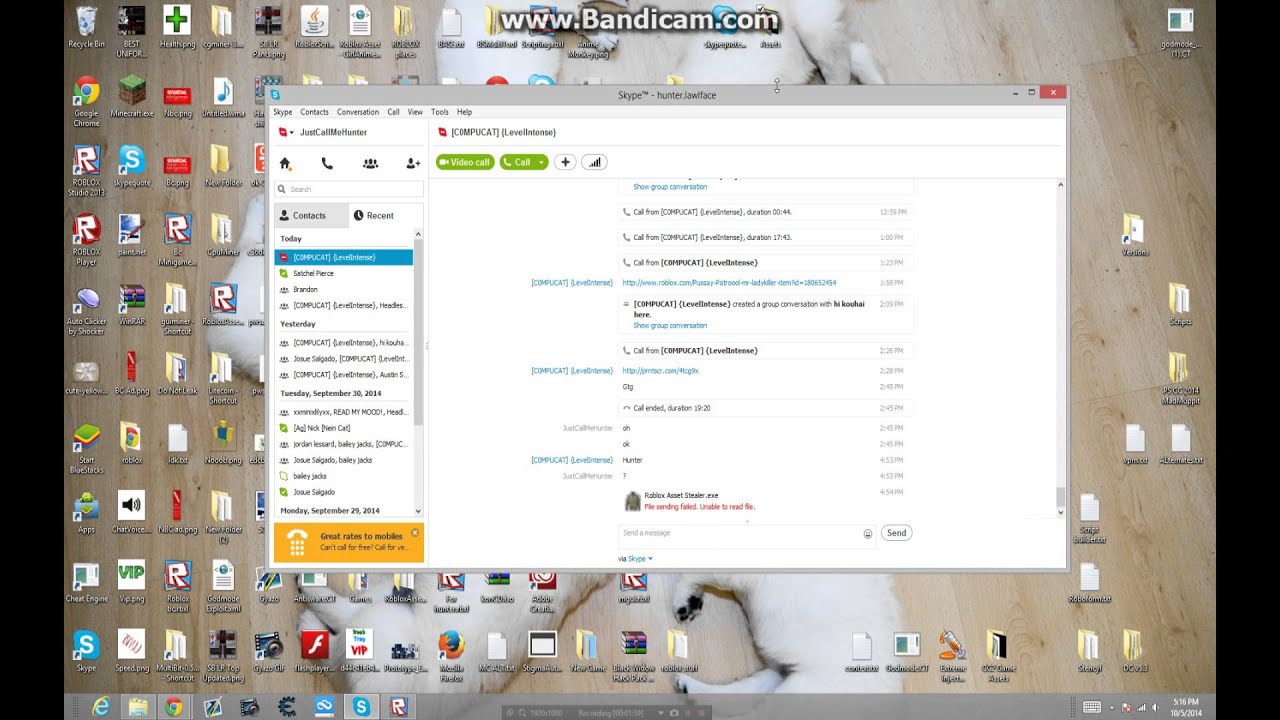Image resolution: width=1280 pixels, height=720 pixels.
Task: Select Minecraft.exe desktop icon
Action: click(x=132, y=97)
